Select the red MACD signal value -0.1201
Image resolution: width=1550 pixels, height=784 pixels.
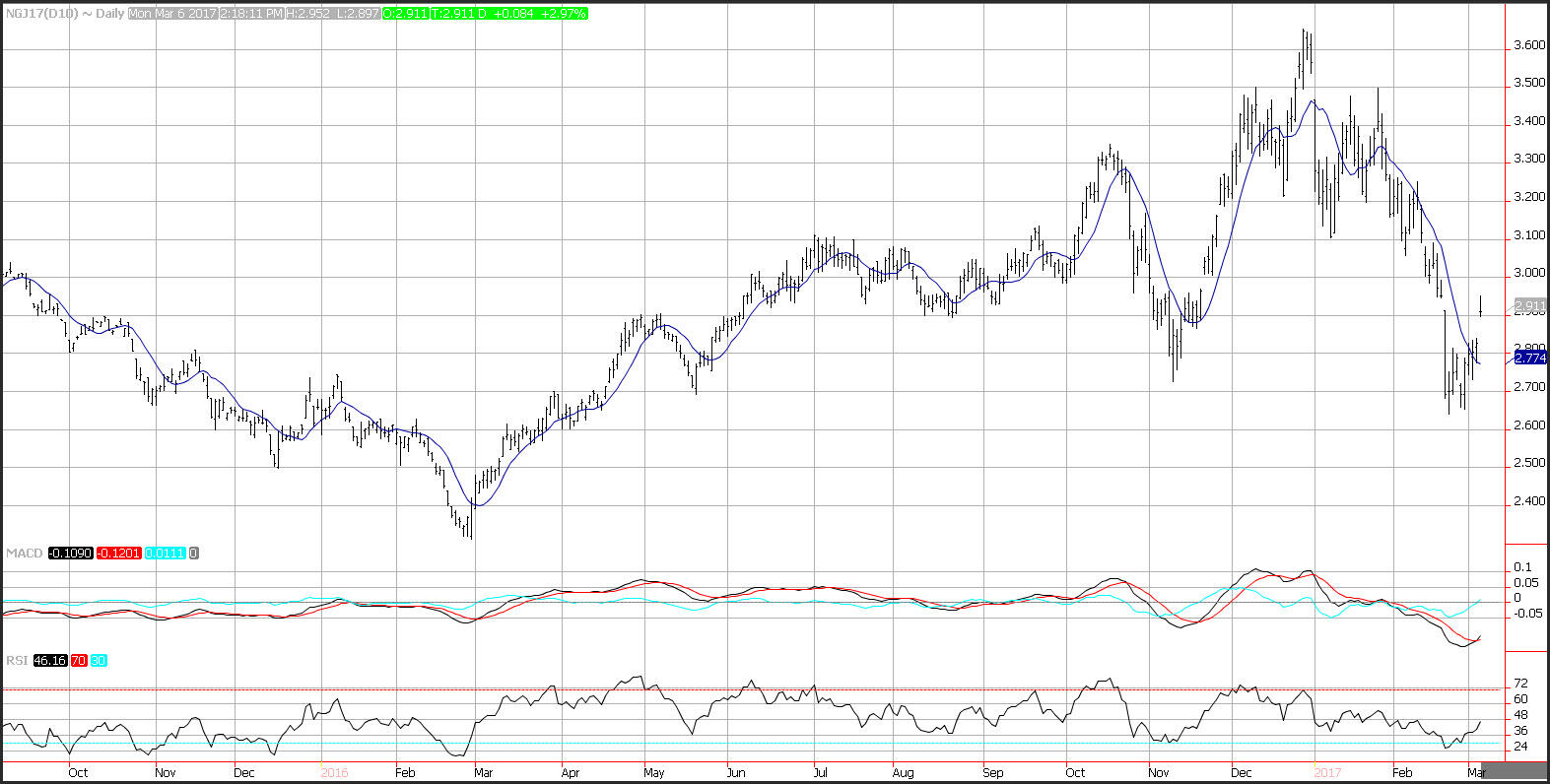[118, 554]
